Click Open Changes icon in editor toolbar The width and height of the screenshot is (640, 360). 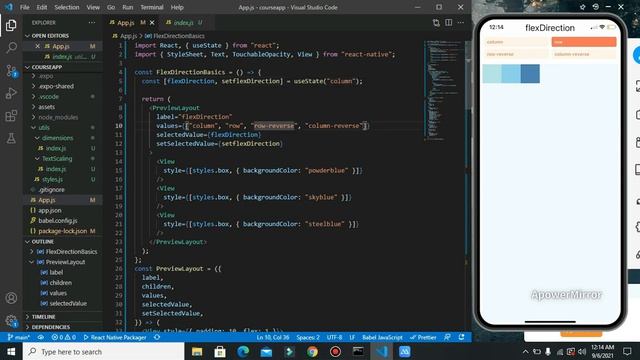(x=436, y=22)
